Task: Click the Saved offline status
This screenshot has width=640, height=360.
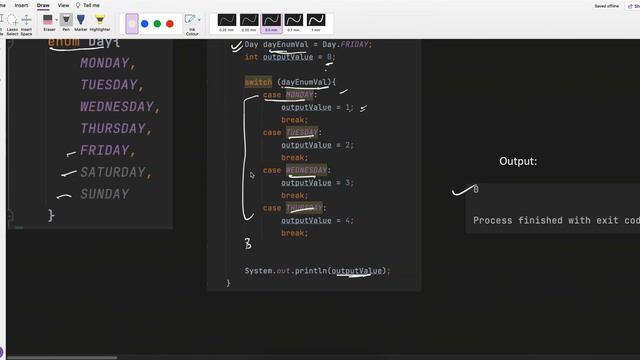Action: (x=607, y=6)
